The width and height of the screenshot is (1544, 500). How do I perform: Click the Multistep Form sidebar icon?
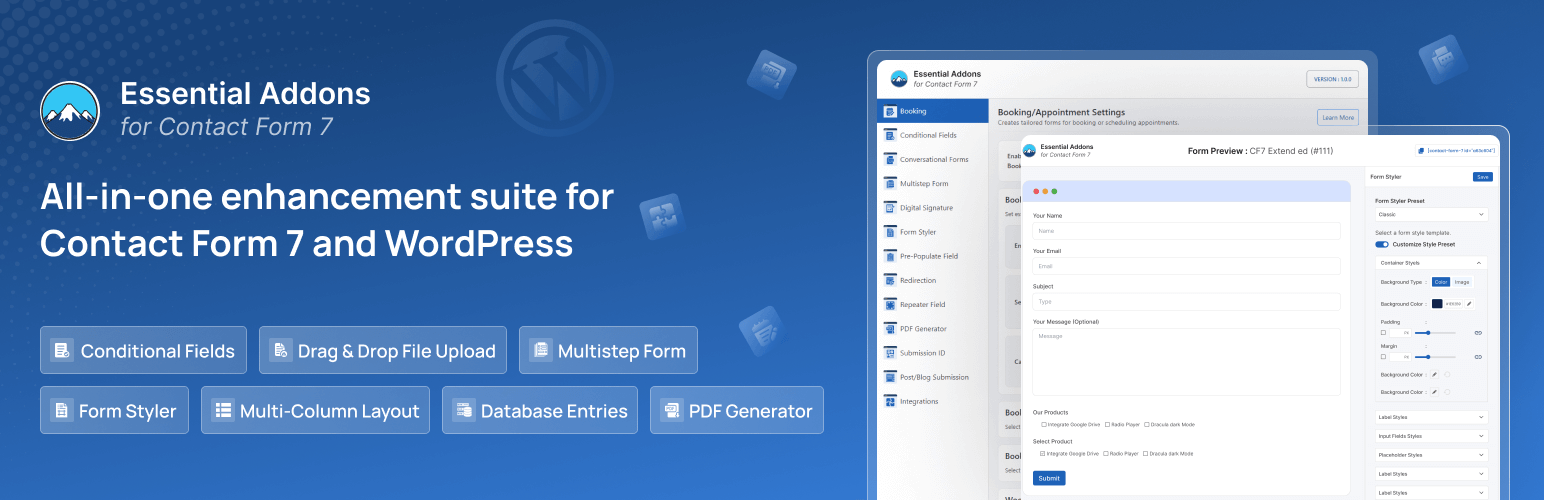(x=890, y=183)
